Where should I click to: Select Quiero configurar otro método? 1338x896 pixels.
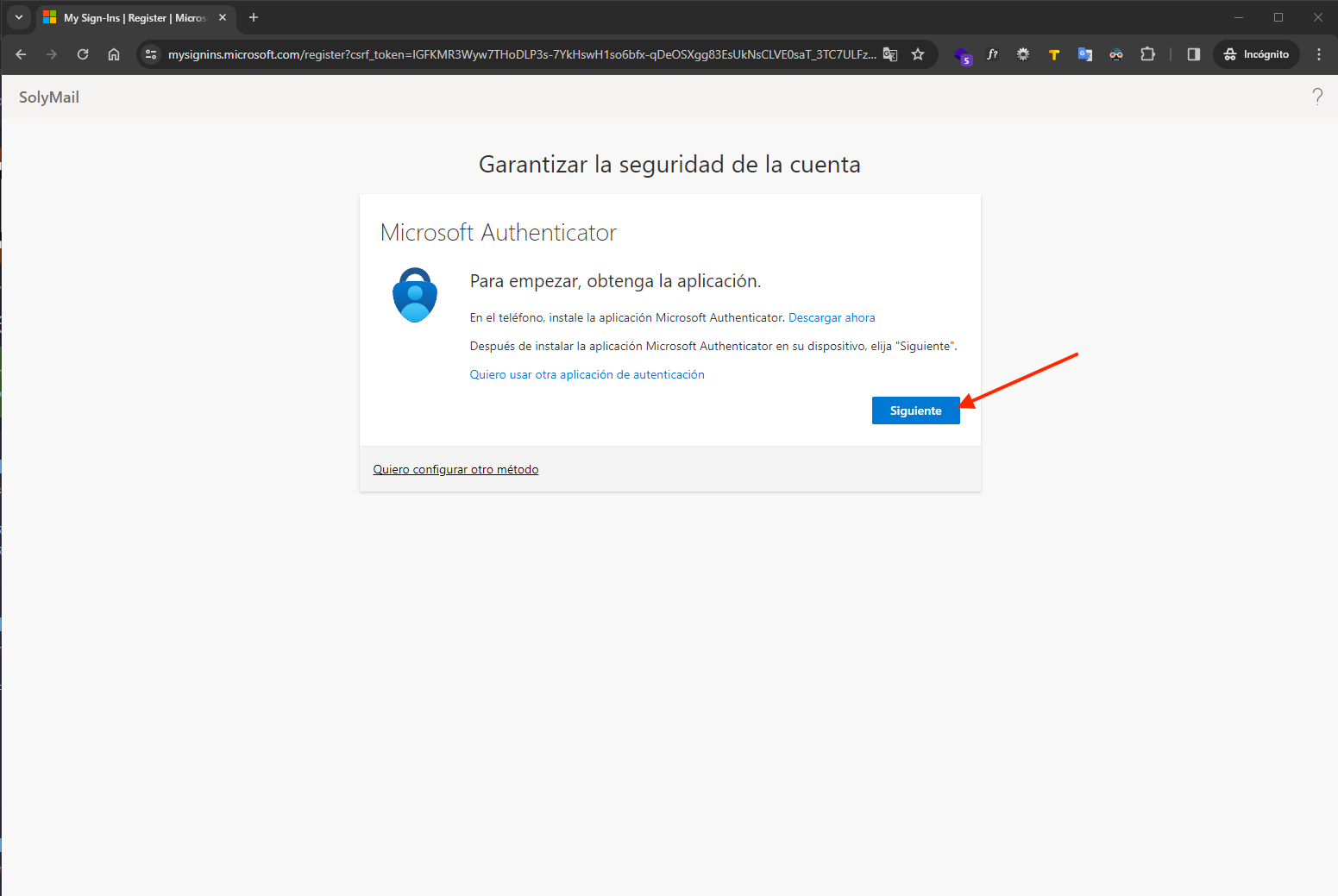tap(455, 468)
